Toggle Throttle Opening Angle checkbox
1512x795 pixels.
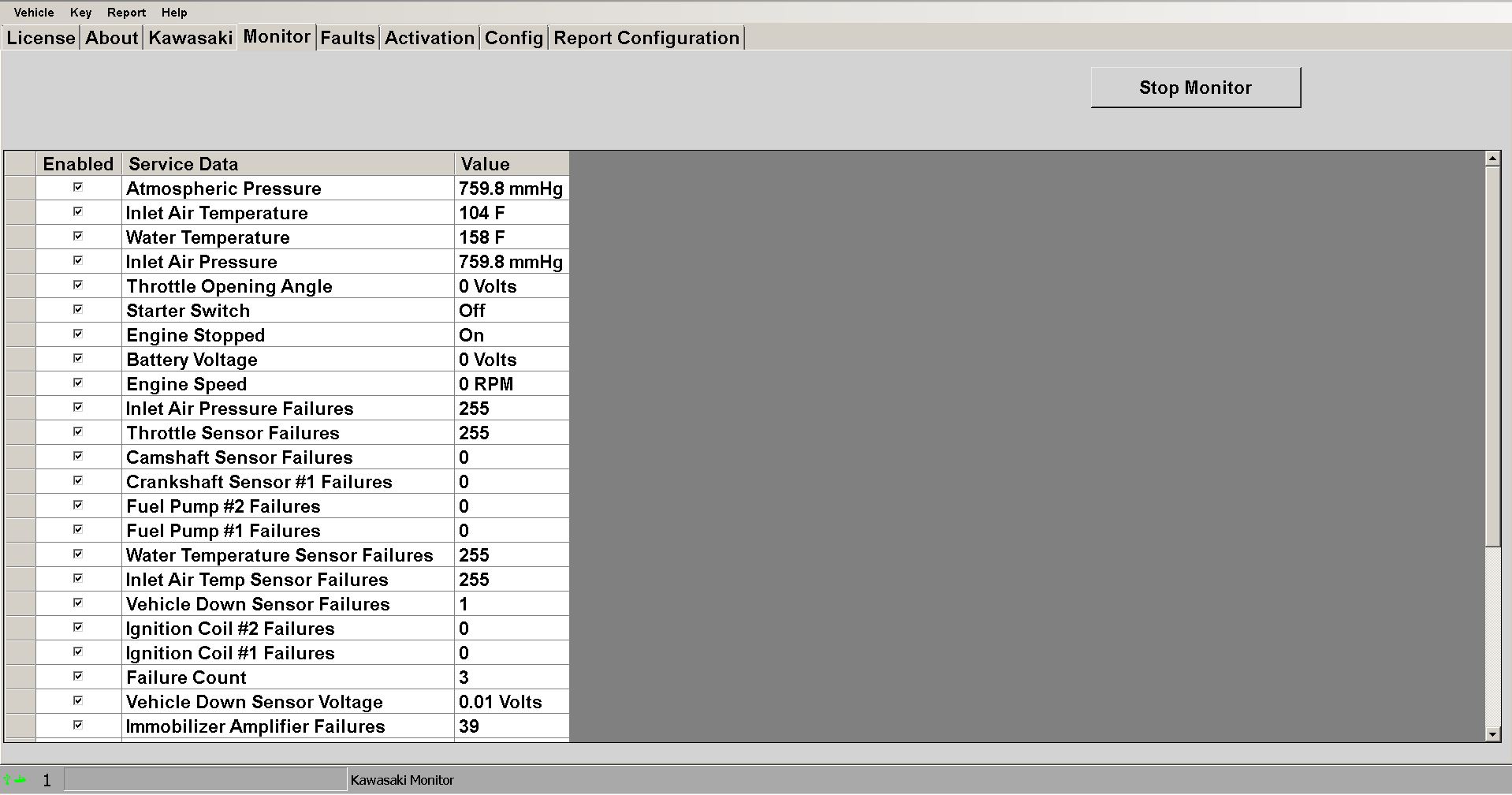(78, 285)
